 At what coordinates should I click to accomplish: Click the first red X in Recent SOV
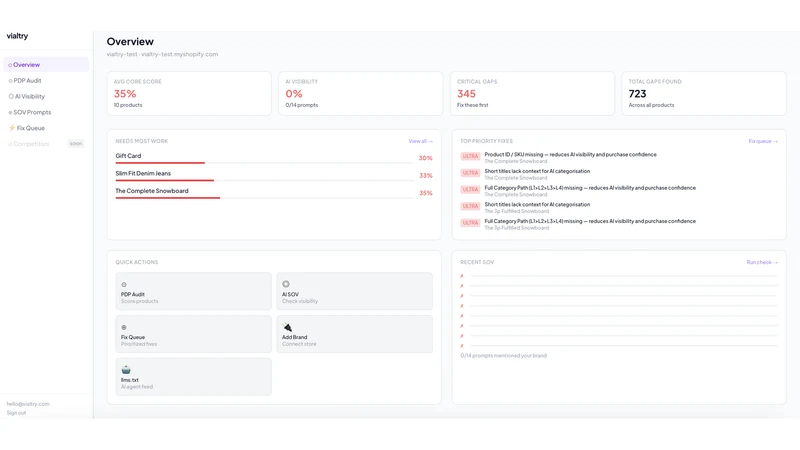[462, 276]
